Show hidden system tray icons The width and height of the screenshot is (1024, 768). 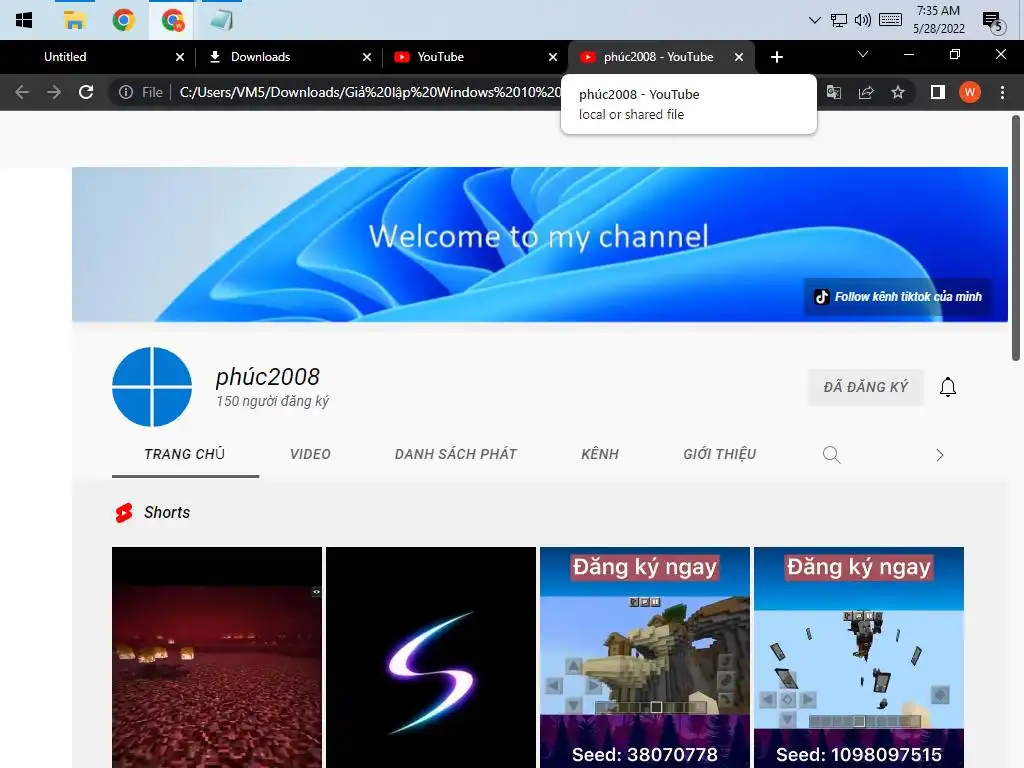pos(814,20)
